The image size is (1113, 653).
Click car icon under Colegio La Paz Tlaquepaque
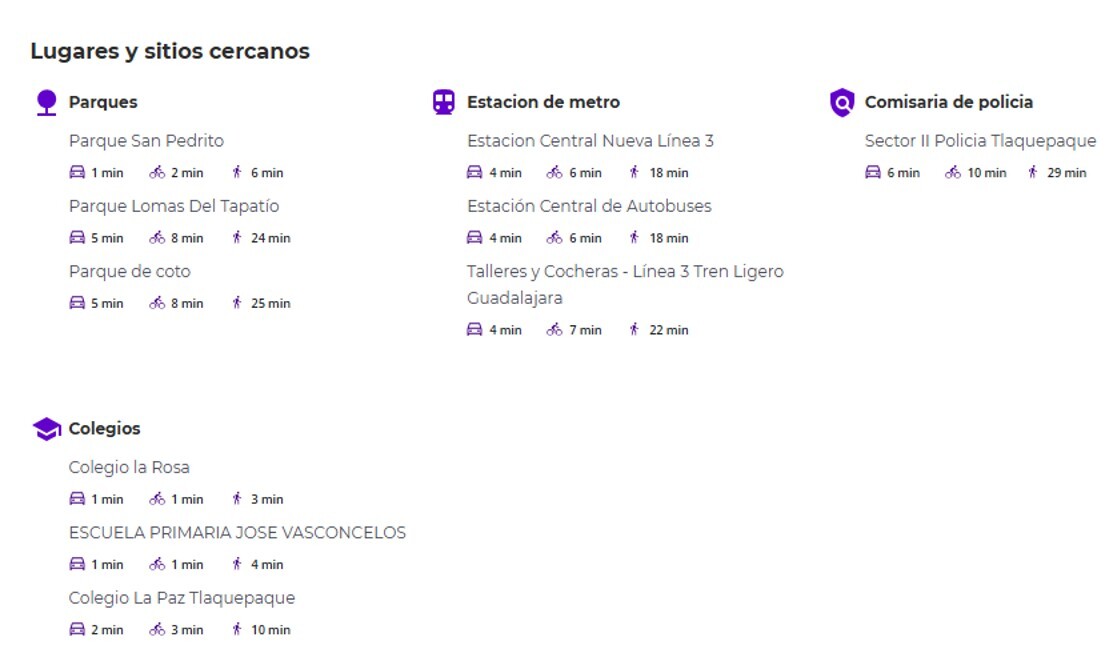77,630
